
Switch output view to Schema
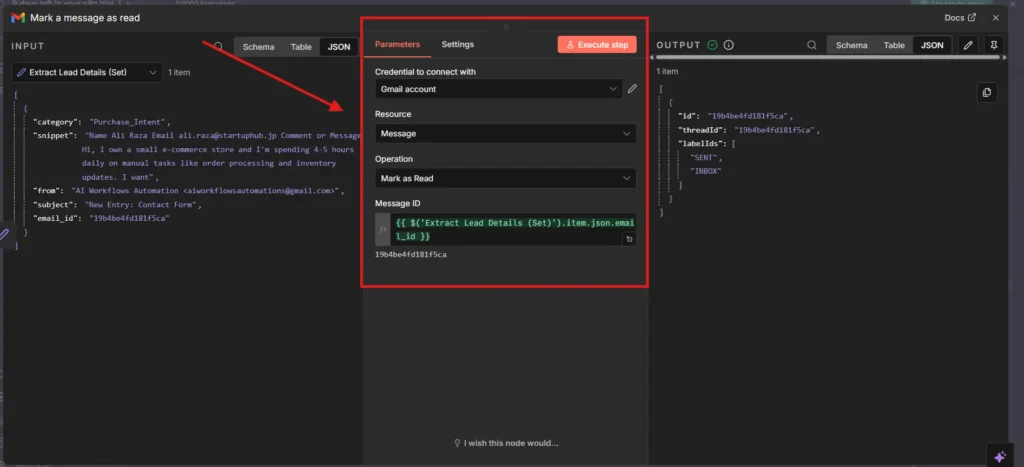[x=852, y=45]
